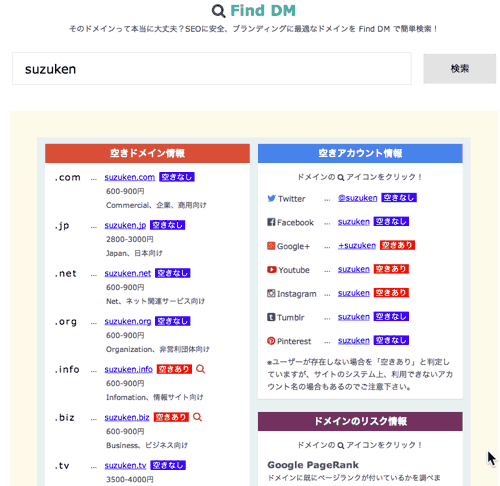Click the Facebook icon

tap(271, 222)
